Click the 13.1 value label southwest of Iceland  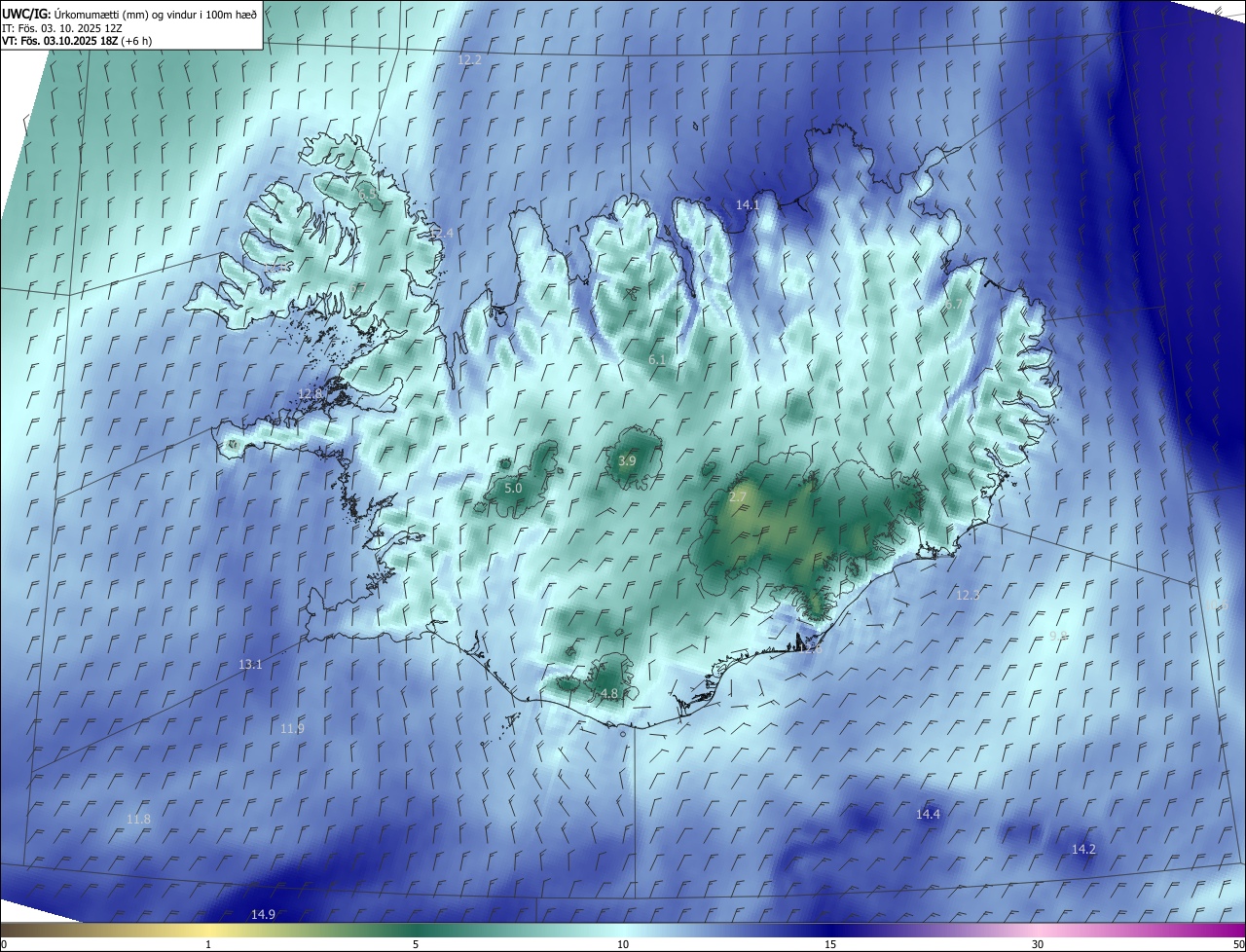click(x=250, y=664)
